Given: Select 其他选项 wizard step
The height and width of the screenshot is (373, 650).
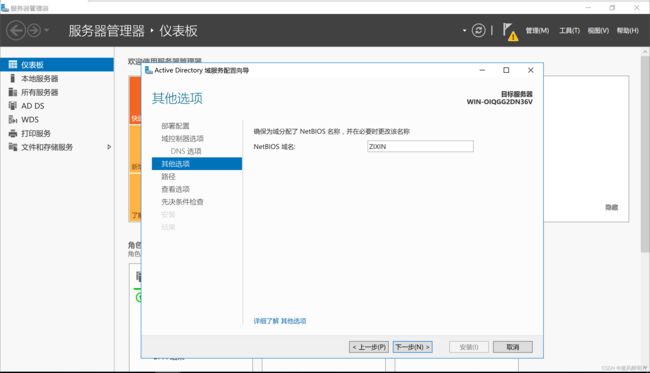Looking at the screenshot, I should click(x=197, y=164).
